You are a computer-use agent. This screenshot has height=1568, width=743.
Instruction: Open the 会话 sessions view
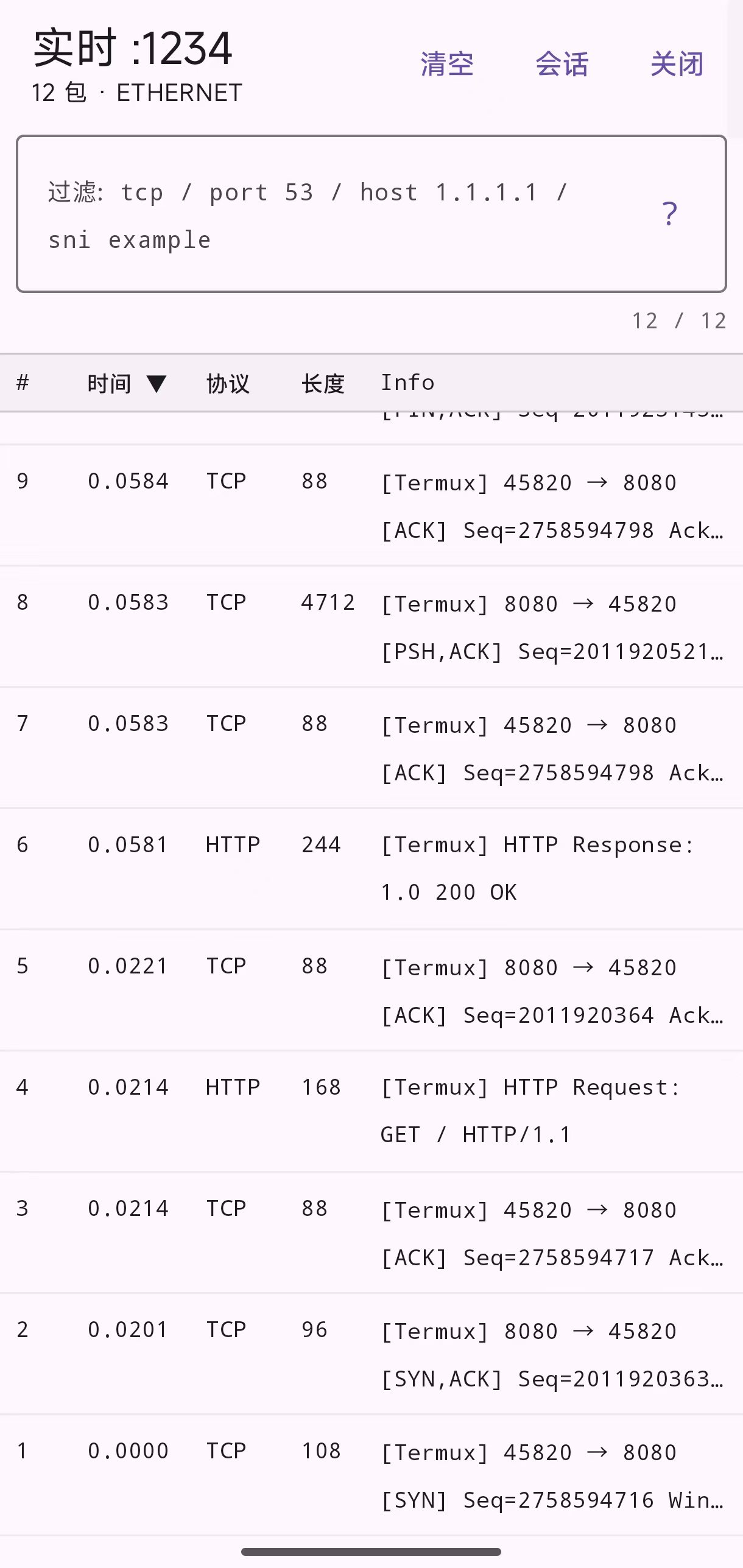pyautogui.click(x=562, y=64)
